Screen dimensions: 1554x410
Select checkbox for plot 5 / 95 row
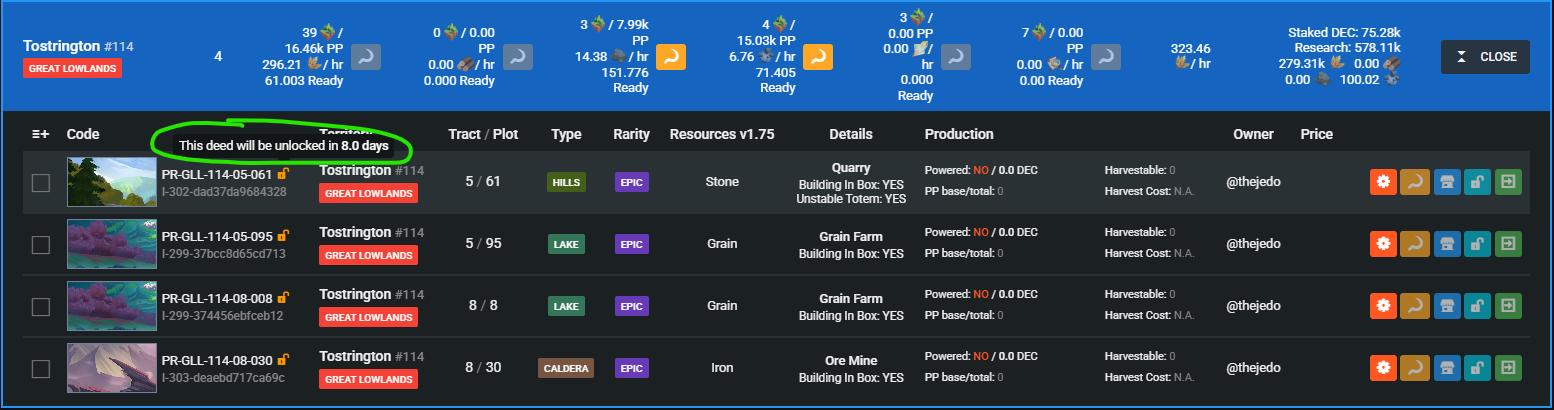click(x=41, y=245)
